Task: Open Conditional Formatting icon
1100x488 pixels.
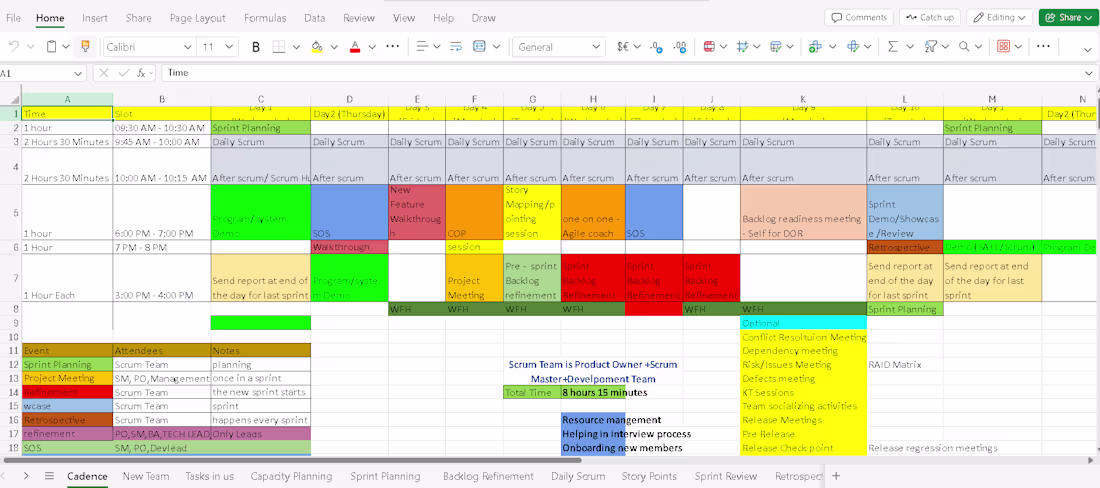Action: (709, 47)
